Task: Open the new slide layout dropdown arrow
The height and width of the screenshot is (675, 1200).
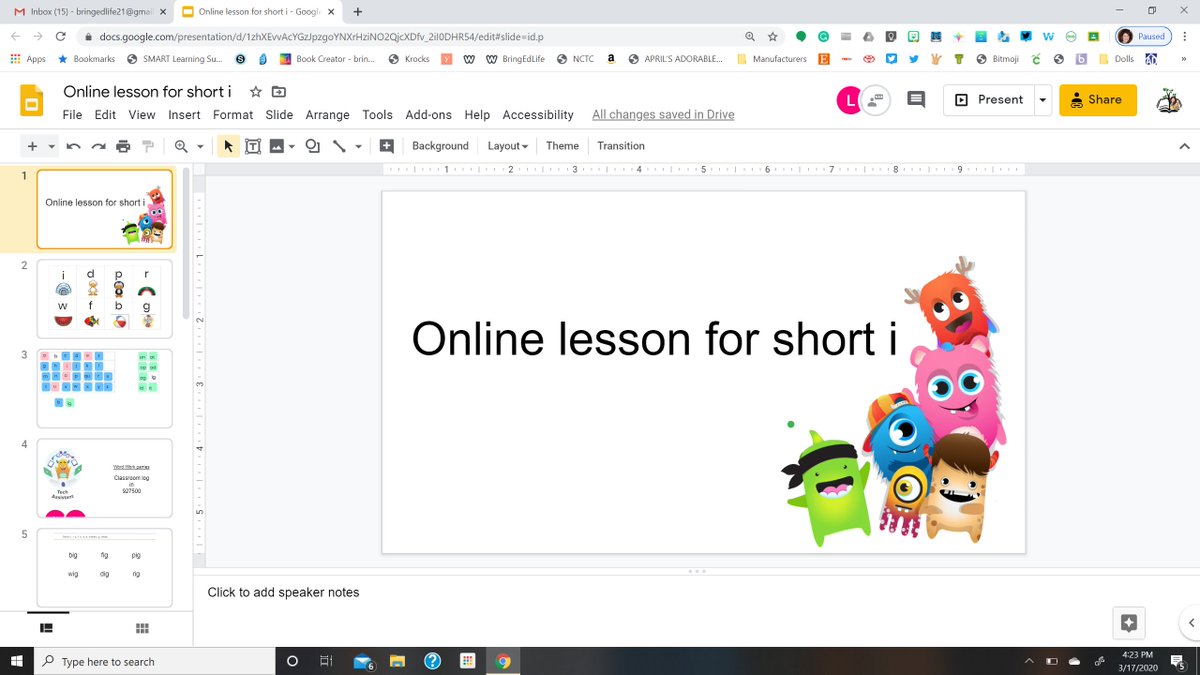Action: [52, 146]
